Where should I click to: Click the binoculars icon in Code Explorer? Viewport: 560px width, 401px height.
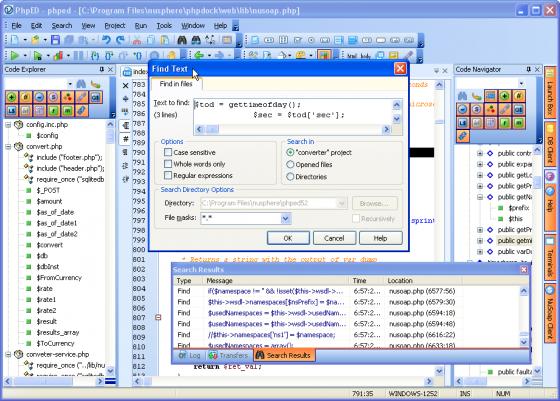coord(81,84)
